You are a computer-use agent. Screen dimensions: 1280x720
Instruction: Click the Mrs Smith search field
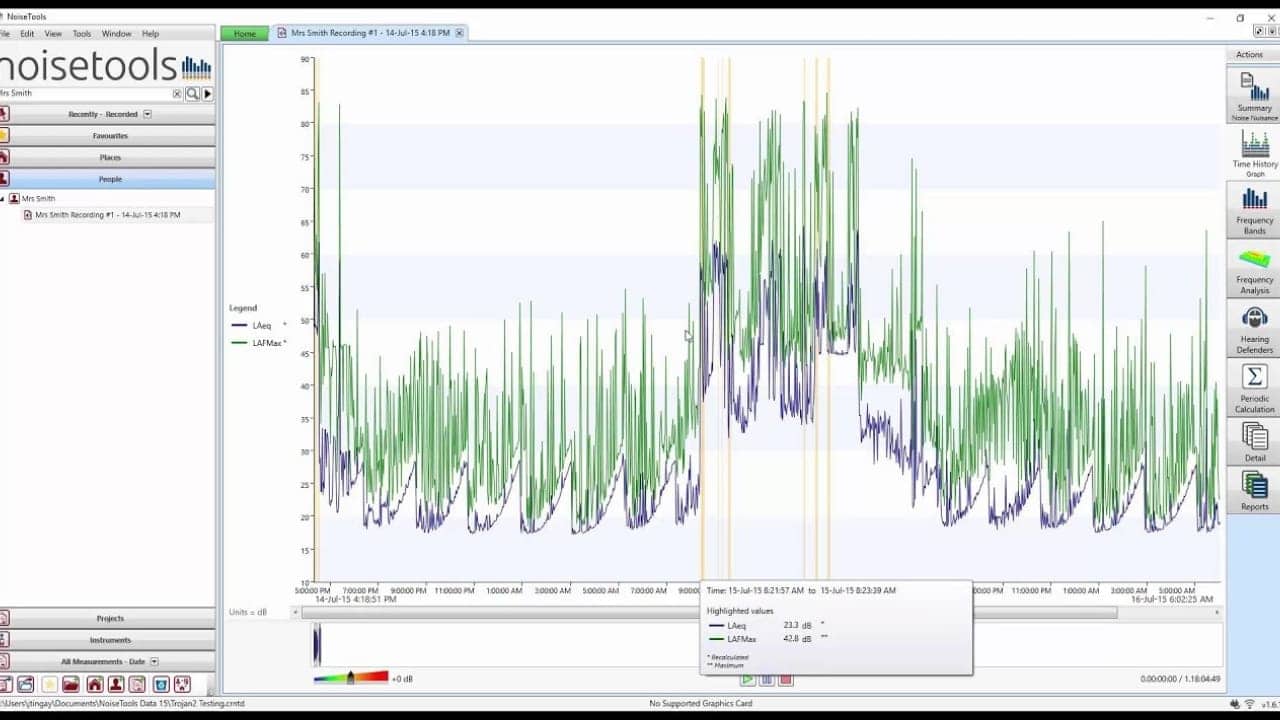pyautogui.click(x=85, y=93)
